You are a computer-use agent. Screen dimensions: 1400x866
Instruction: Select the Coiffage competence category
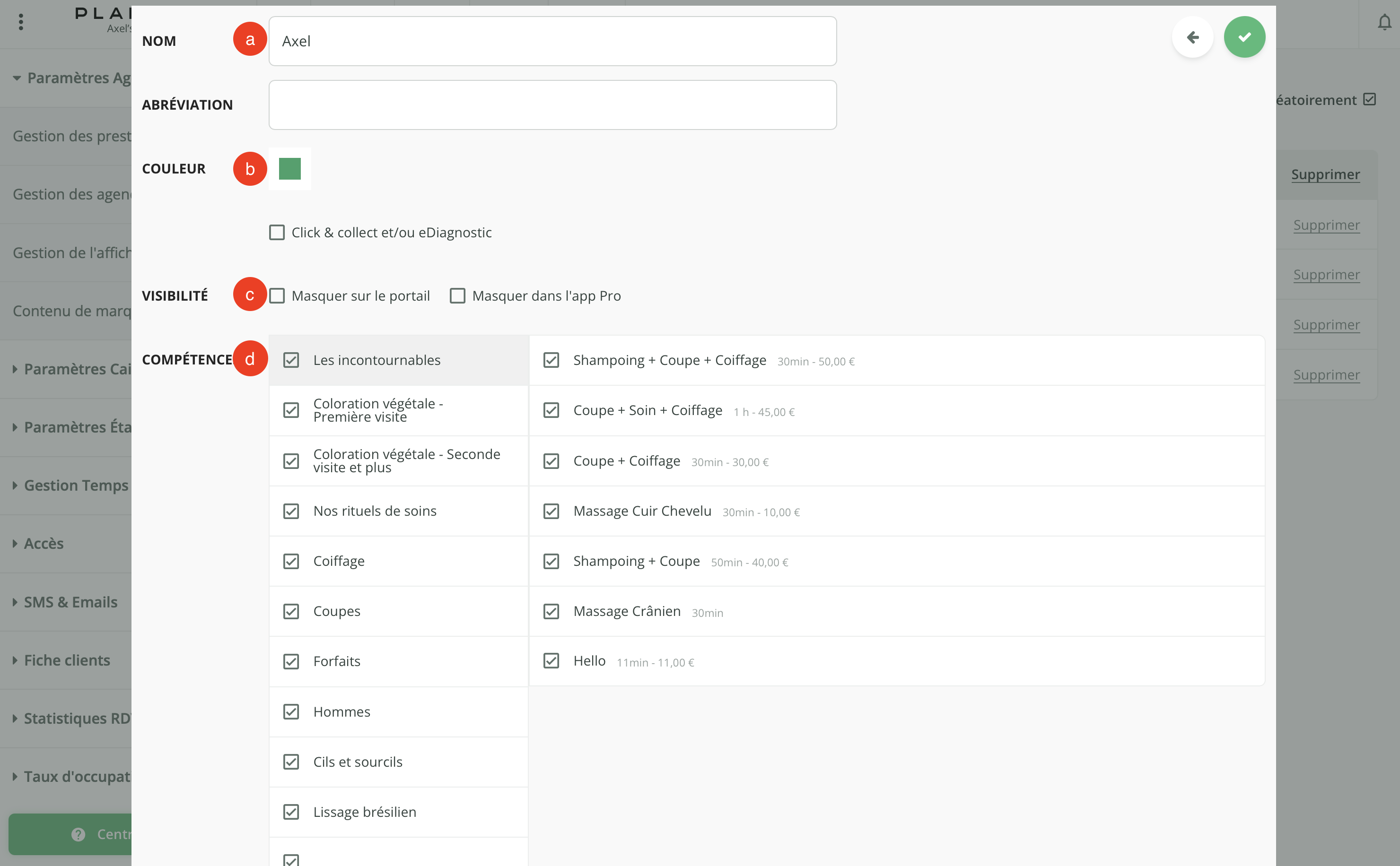click(x=339, y=561)
